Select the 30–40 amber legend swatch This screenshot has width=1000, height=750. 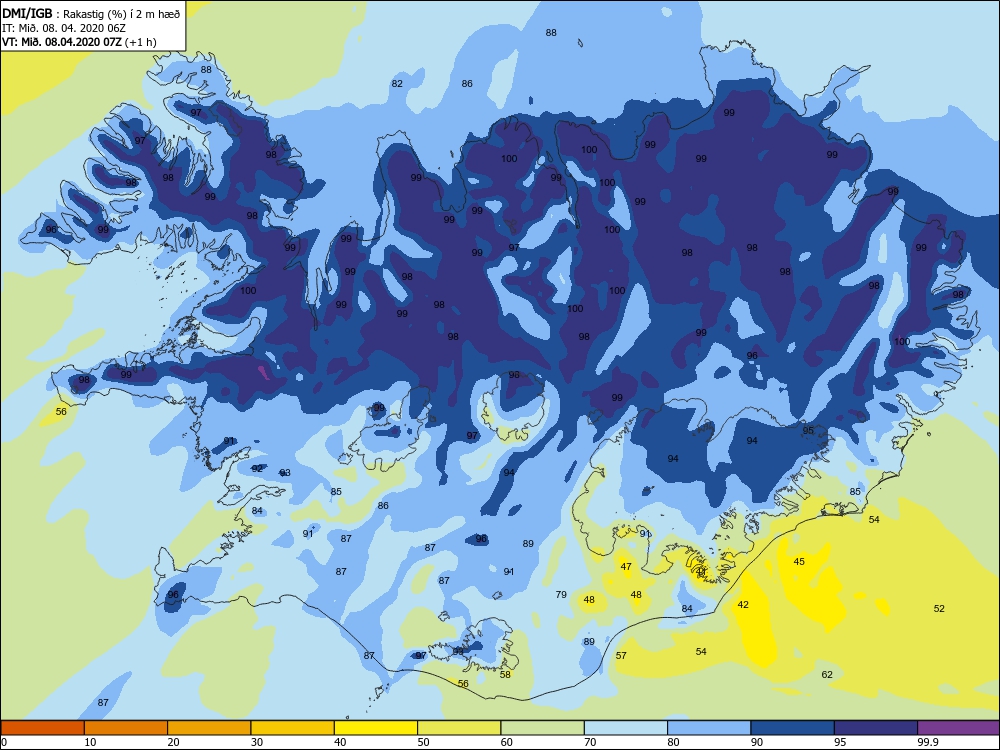[x=293, y=728]
